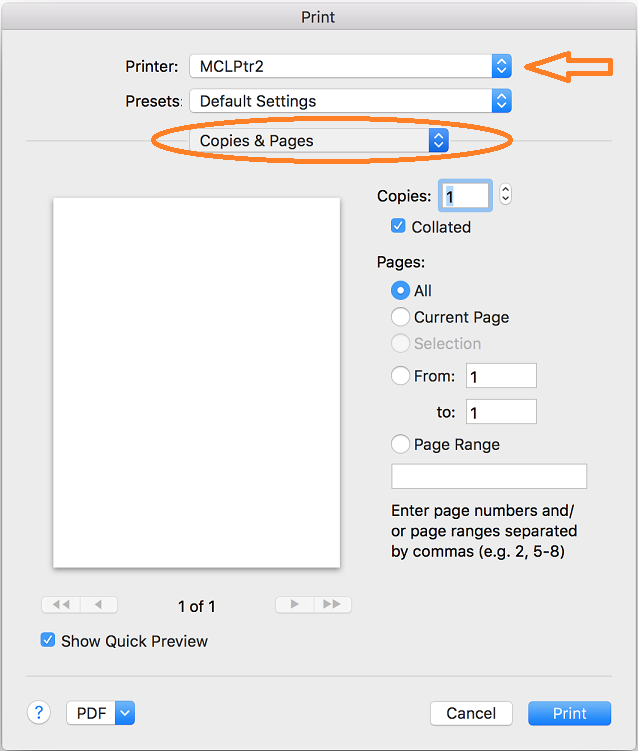Go to the first preview page
638x751 pixels.
[60, 605]
